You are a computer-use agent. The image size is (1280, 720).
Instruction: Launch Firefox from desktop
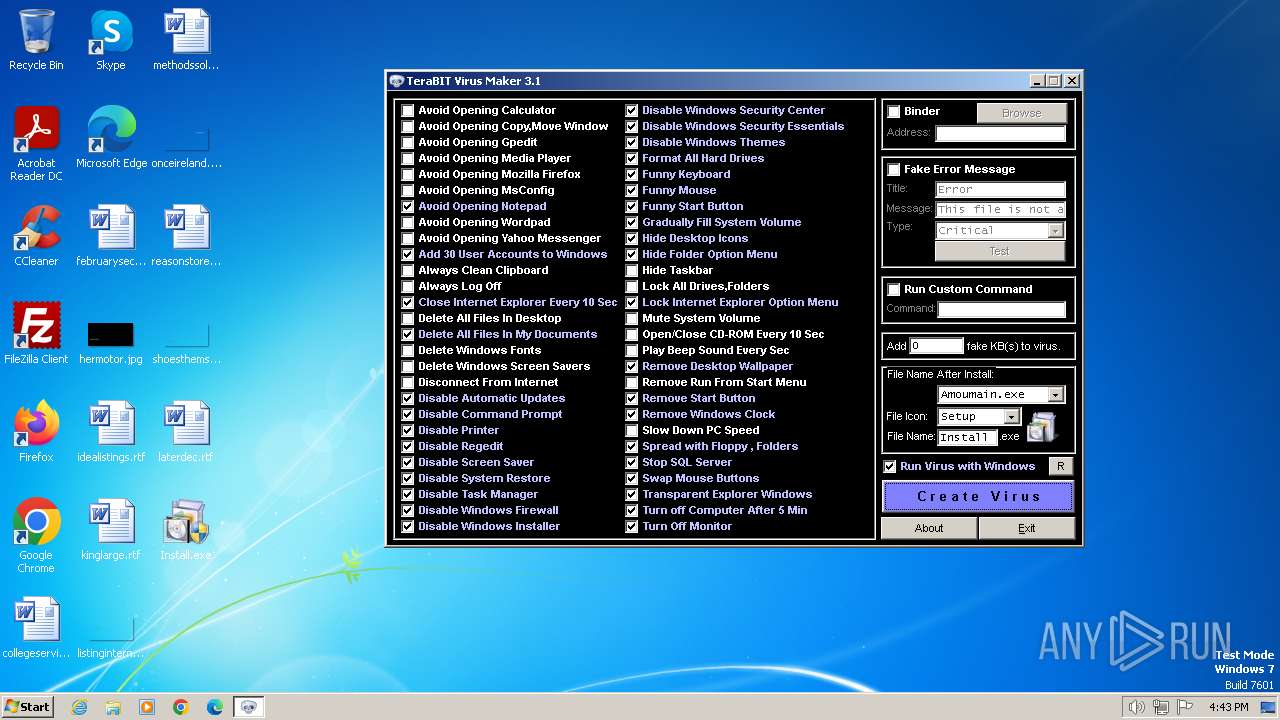pos(36,431)
